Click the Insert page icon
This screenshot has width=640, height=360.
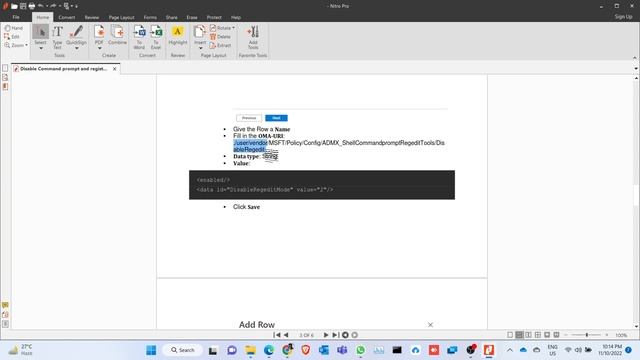(200, 32)
